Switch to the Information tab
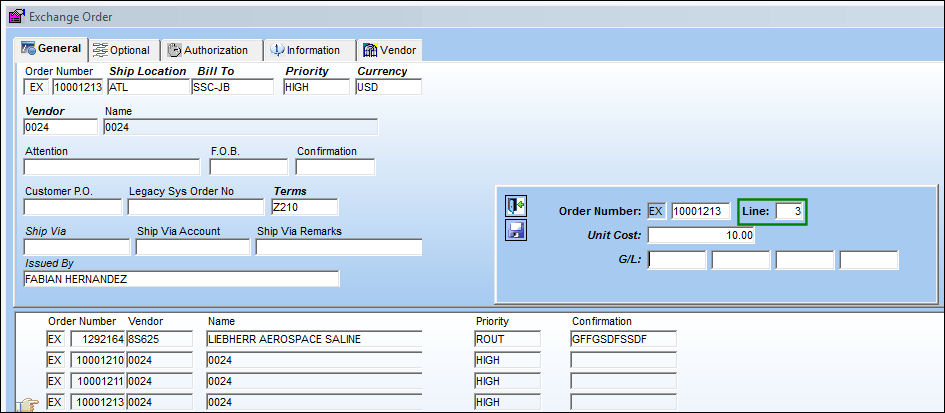This screenshot has width=945, height=413. point(309,50)
